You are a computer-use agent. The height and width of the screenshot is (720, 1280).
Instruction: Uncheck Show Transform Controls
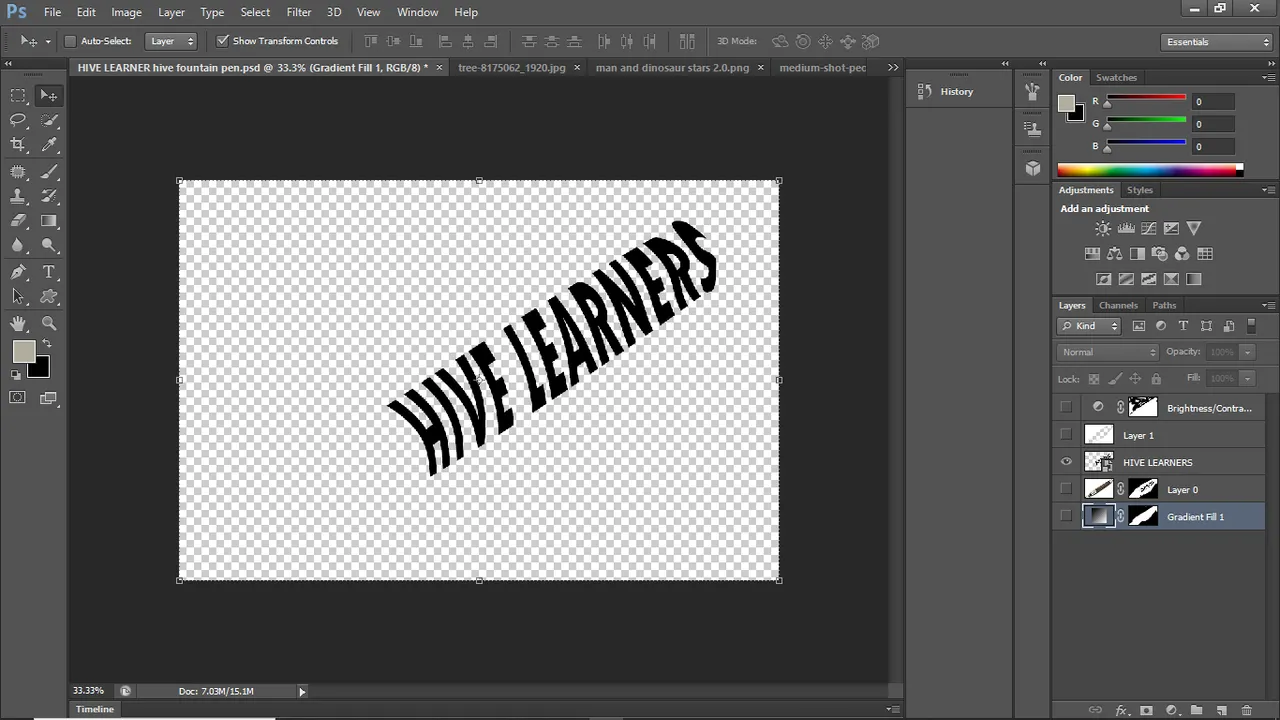pyautogui.click(x=223, y=42)
